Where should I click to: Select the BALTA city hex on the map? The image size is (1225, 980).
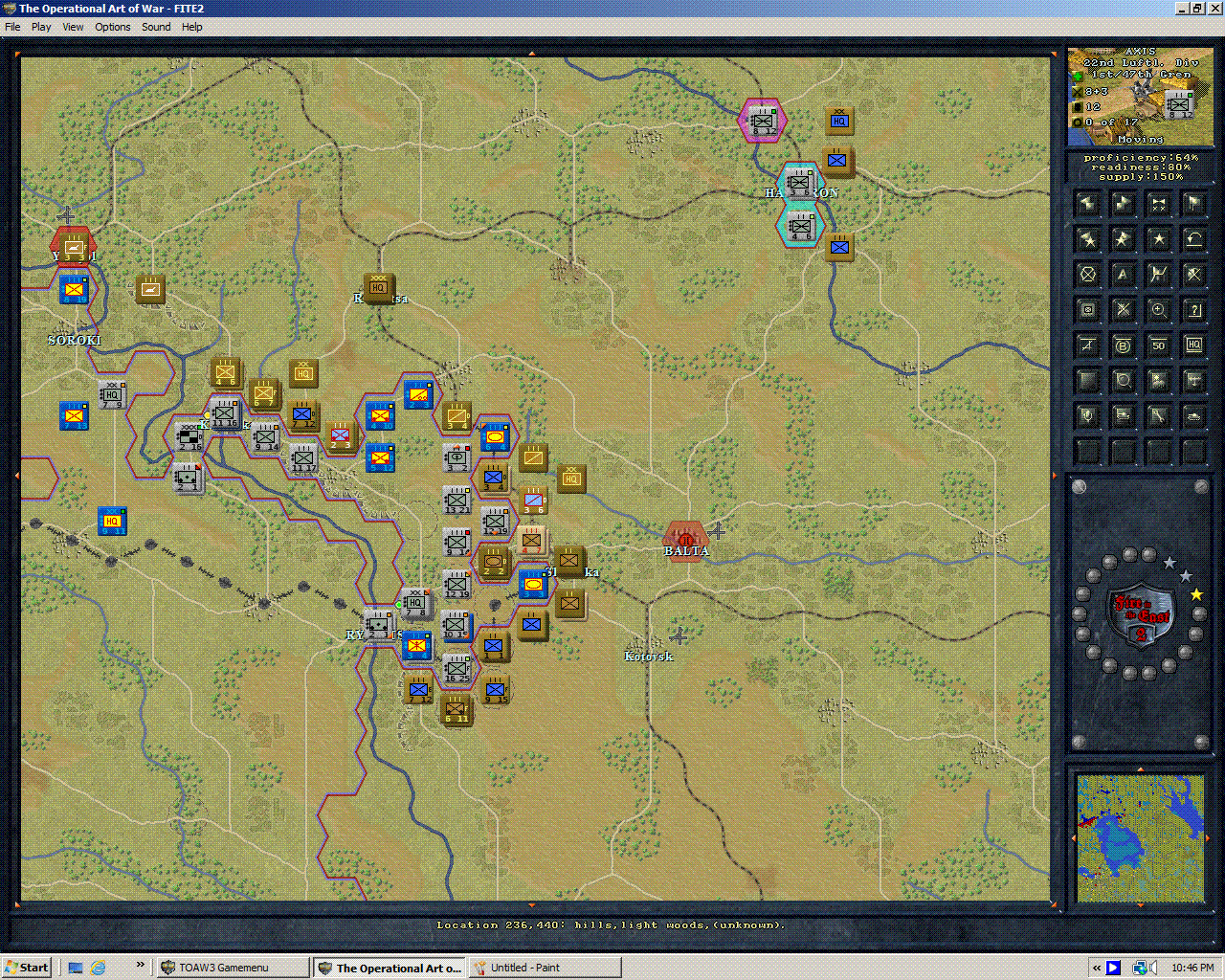coord(685,541)
